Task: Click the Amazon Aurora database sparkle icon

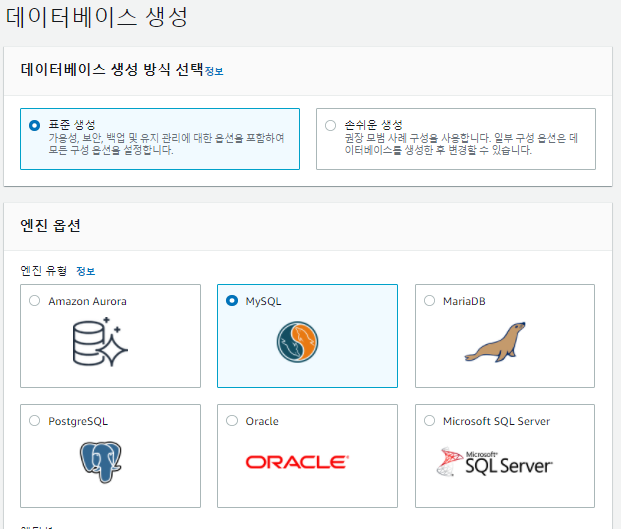Action: (x=100, y=342)
